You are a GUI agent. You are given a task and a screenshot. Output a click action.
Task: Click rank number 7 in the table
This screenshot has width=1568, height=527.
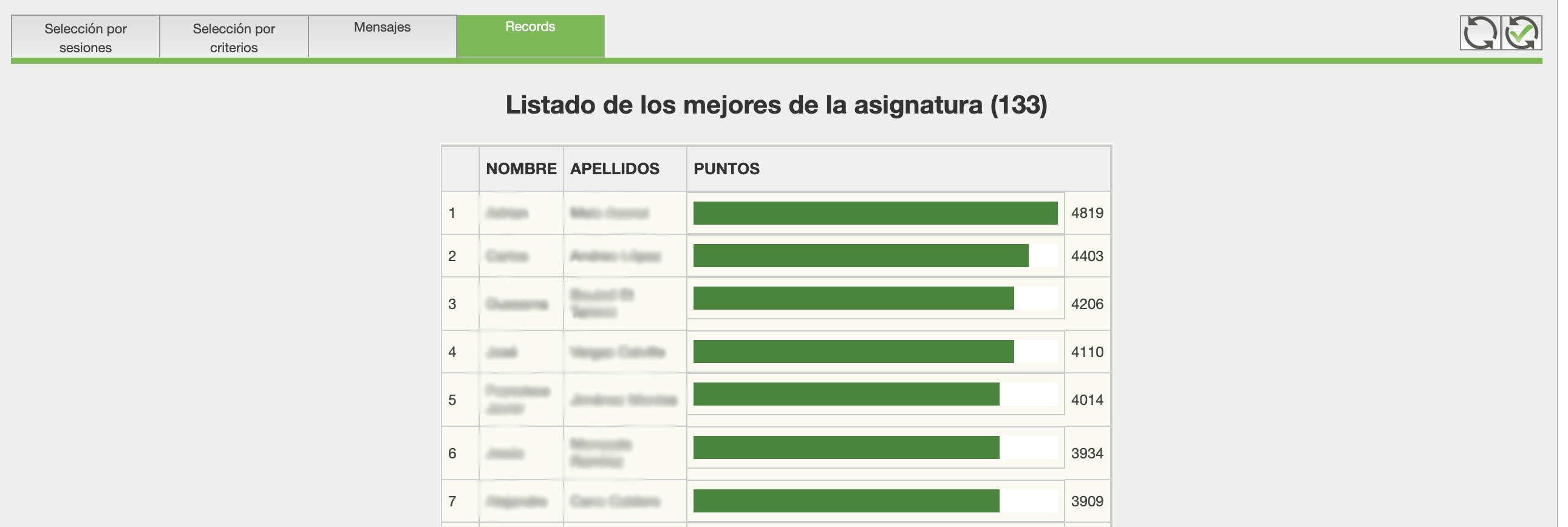point(452,501)
